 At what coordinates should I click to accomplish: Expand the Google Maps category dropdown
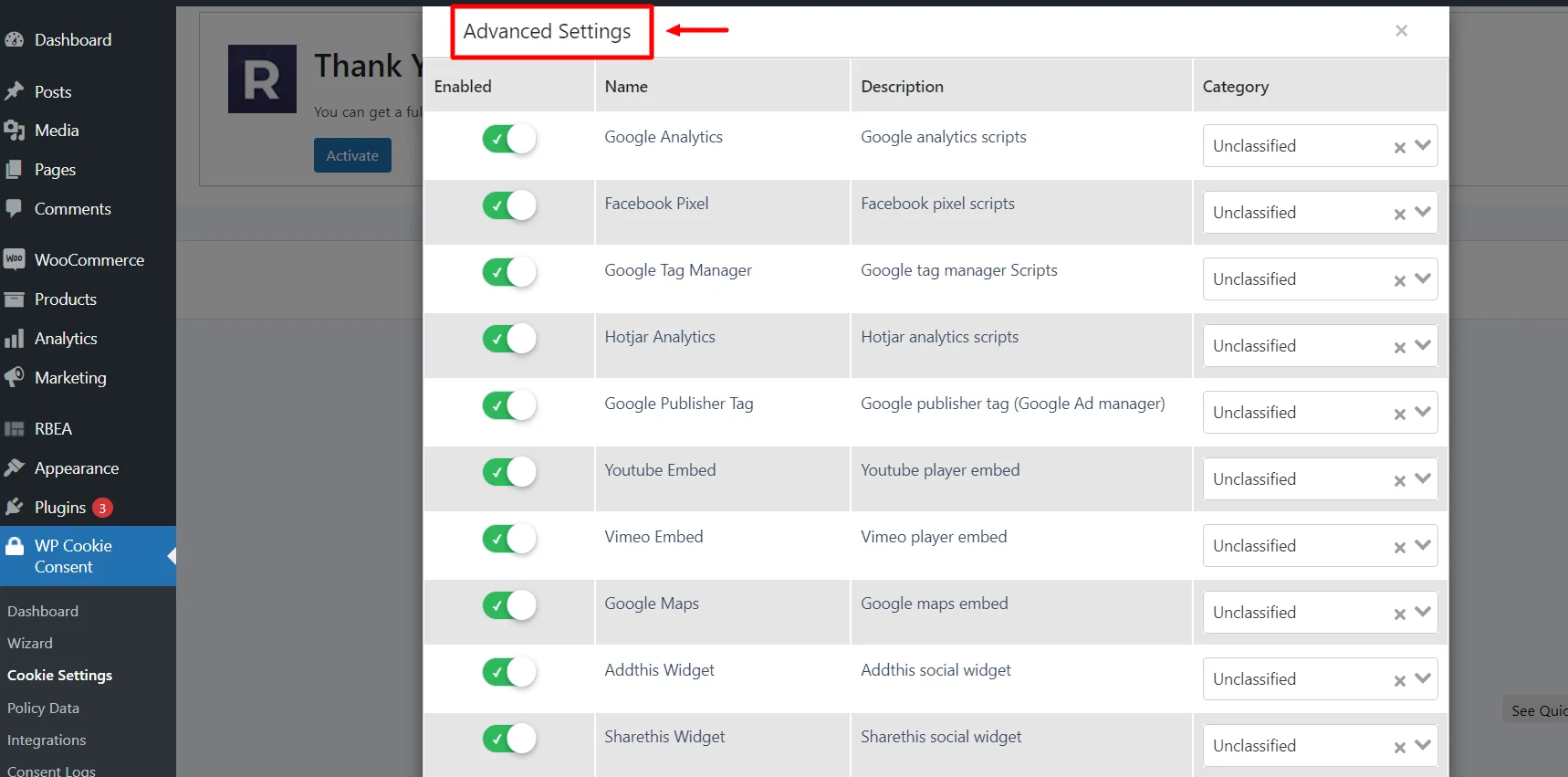click(1423, 613)
